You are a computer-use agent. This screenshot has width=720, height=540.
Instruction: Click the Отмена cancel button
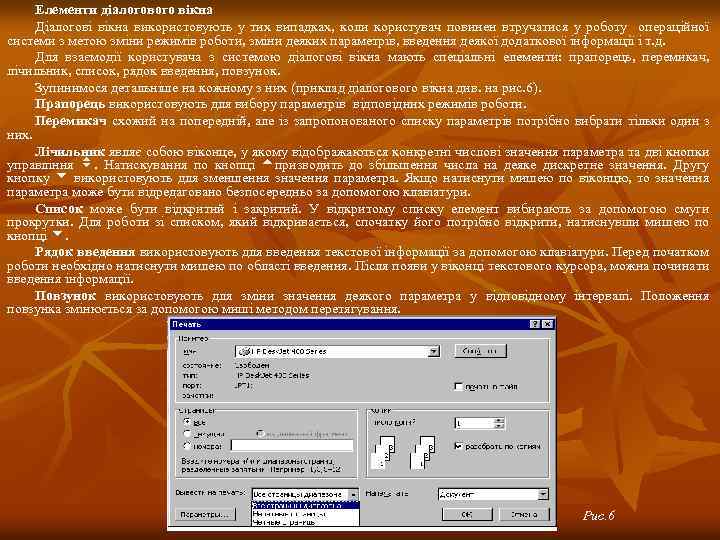tap(524, 515)
